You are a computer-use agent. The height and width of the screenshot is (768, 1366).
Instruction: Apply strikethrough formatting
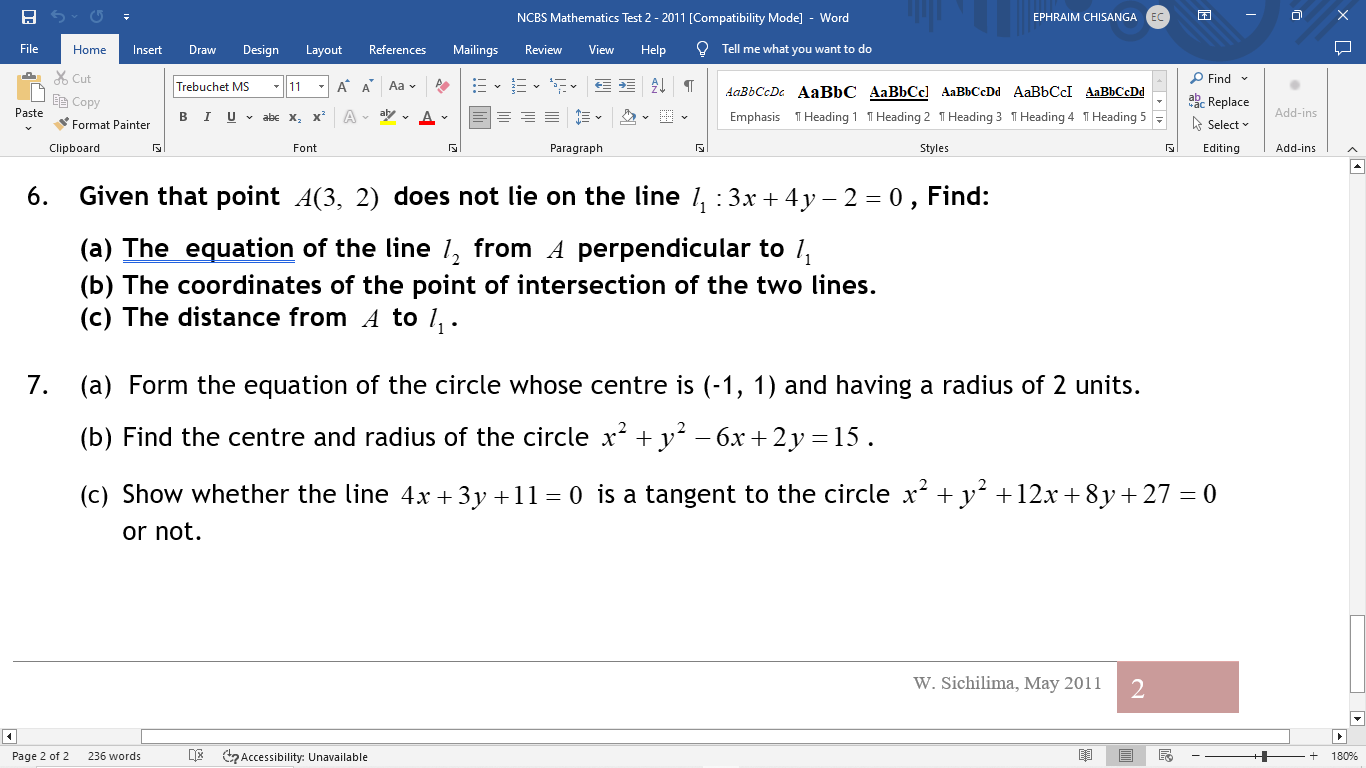coord(270,117)
